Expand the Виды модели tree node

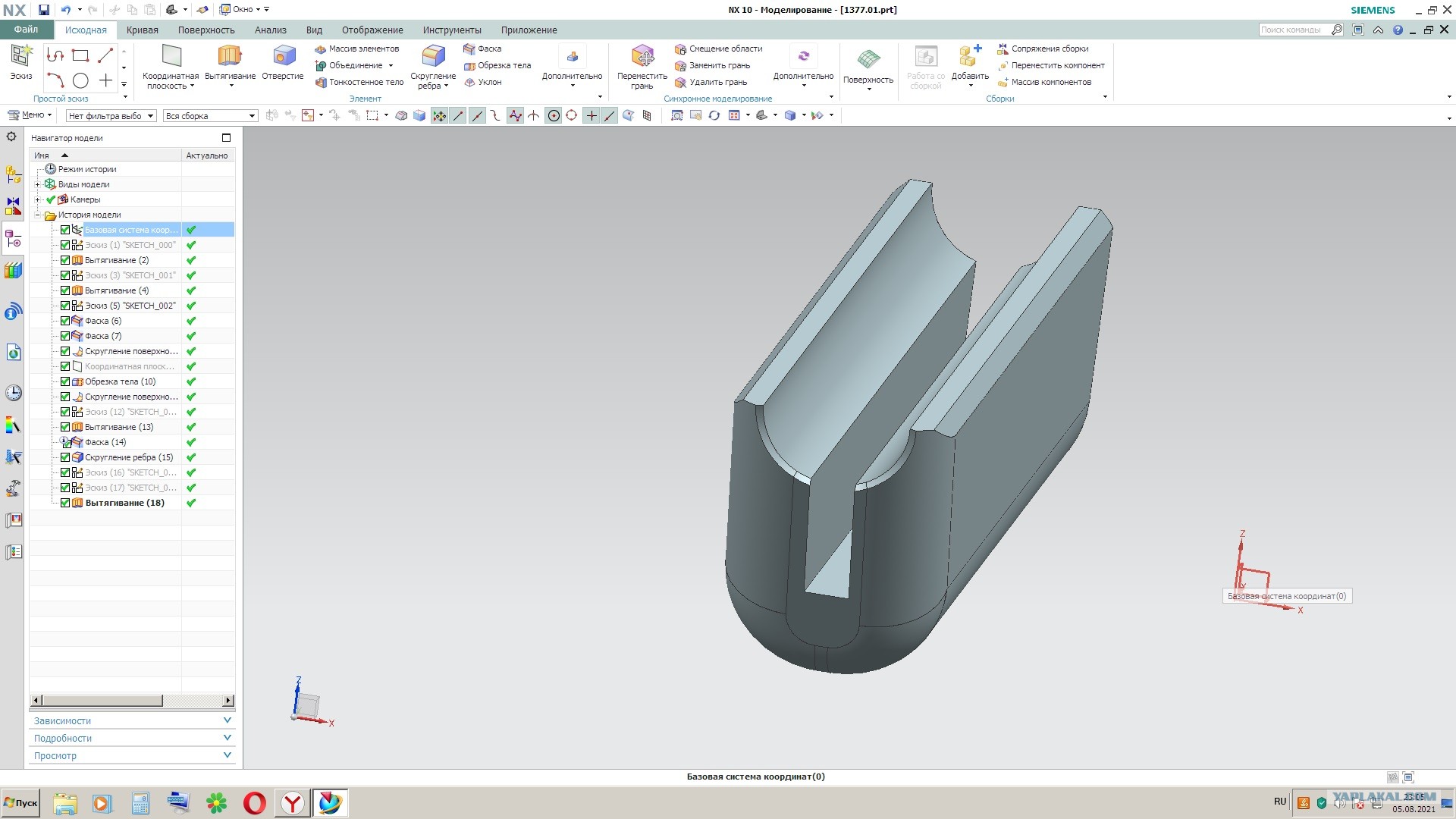pyautogui.click(x=38, y=184)
